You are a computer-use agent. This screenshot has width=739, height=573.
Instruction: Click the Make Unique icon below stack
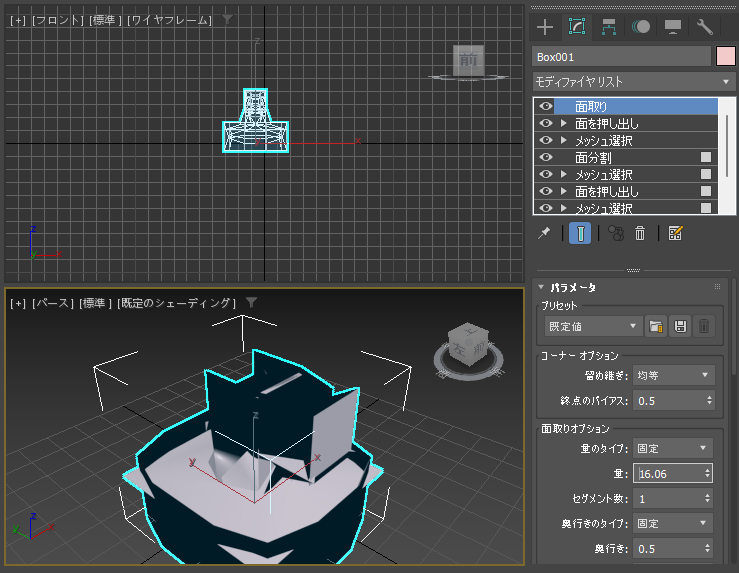click(x=616, y=233)
